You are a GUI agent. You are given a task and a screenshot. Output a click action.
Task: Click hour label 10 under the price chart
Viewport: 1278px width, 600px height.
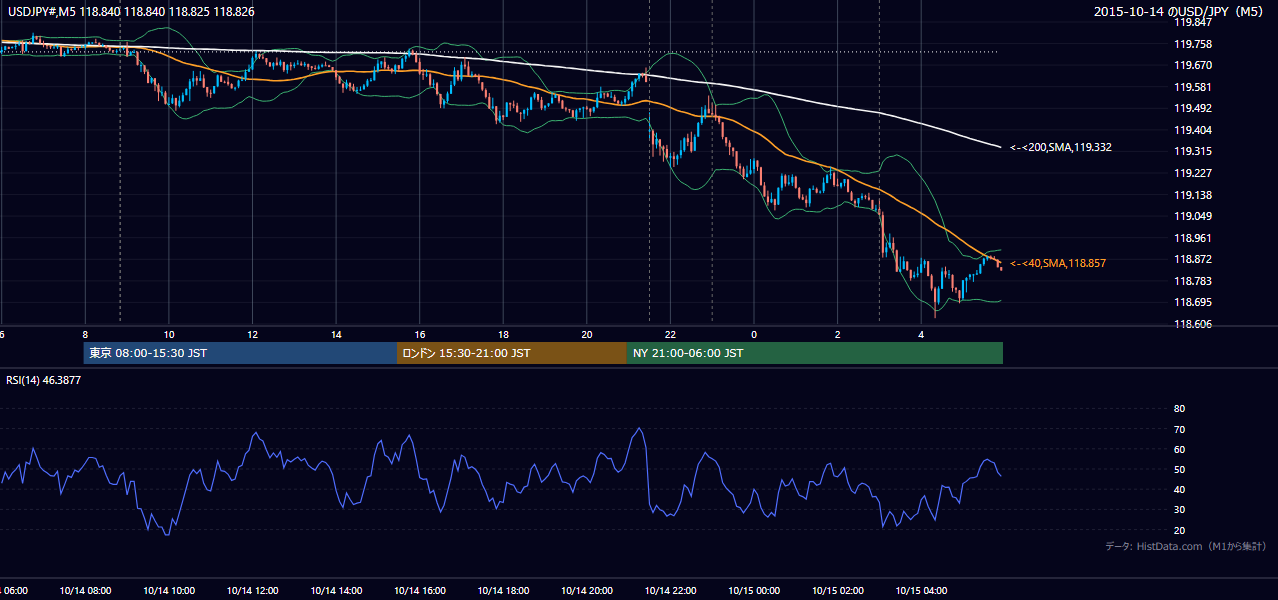click(x=169, y=335)
